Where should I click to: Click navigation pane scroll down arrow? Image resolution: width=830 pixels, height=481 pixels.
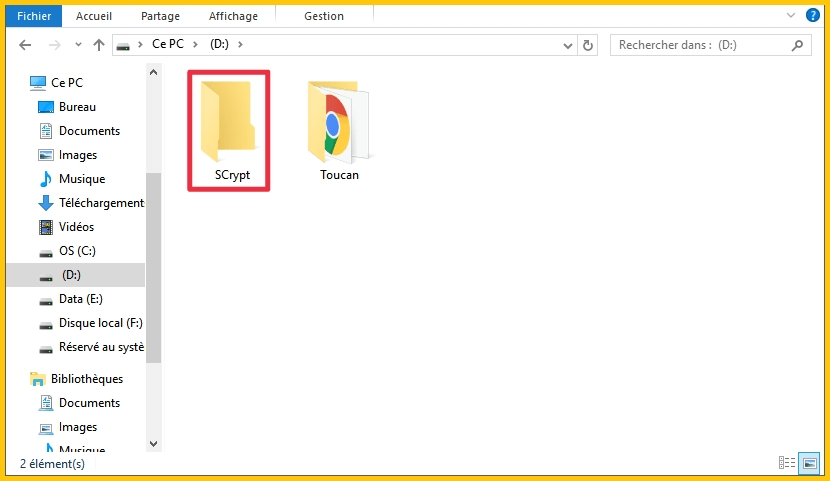pyautogui.click(x=154, y=444)
